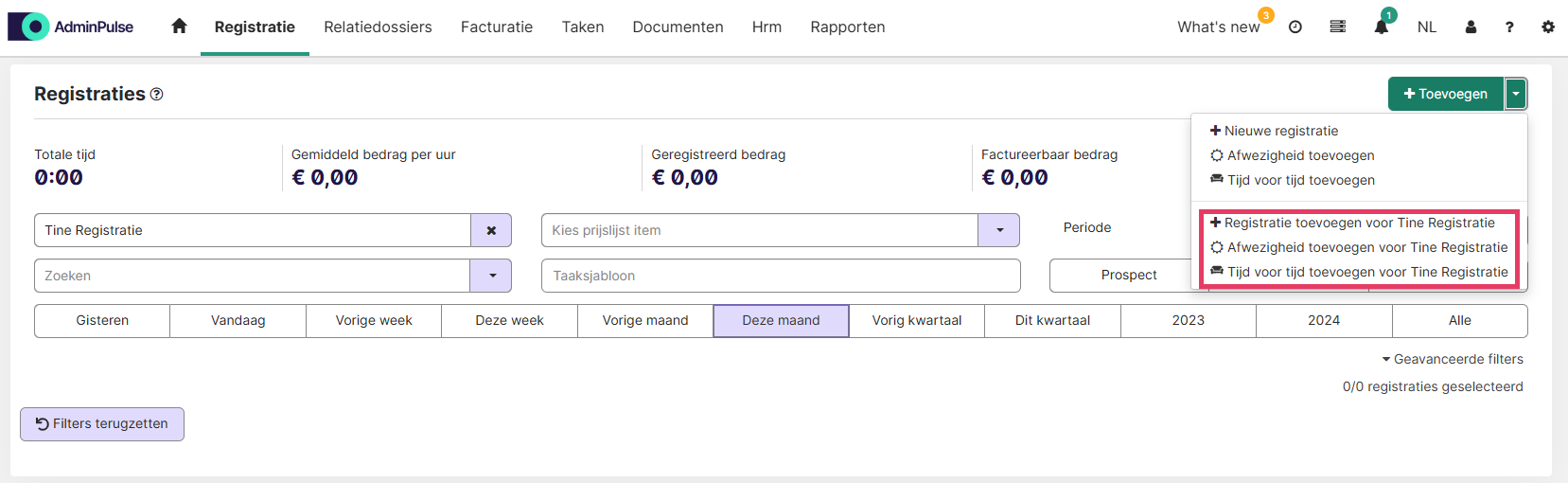Click the Factureerbaar bedrag label
Viewport: 1568px width, 483px height.
click(1049, 154)
